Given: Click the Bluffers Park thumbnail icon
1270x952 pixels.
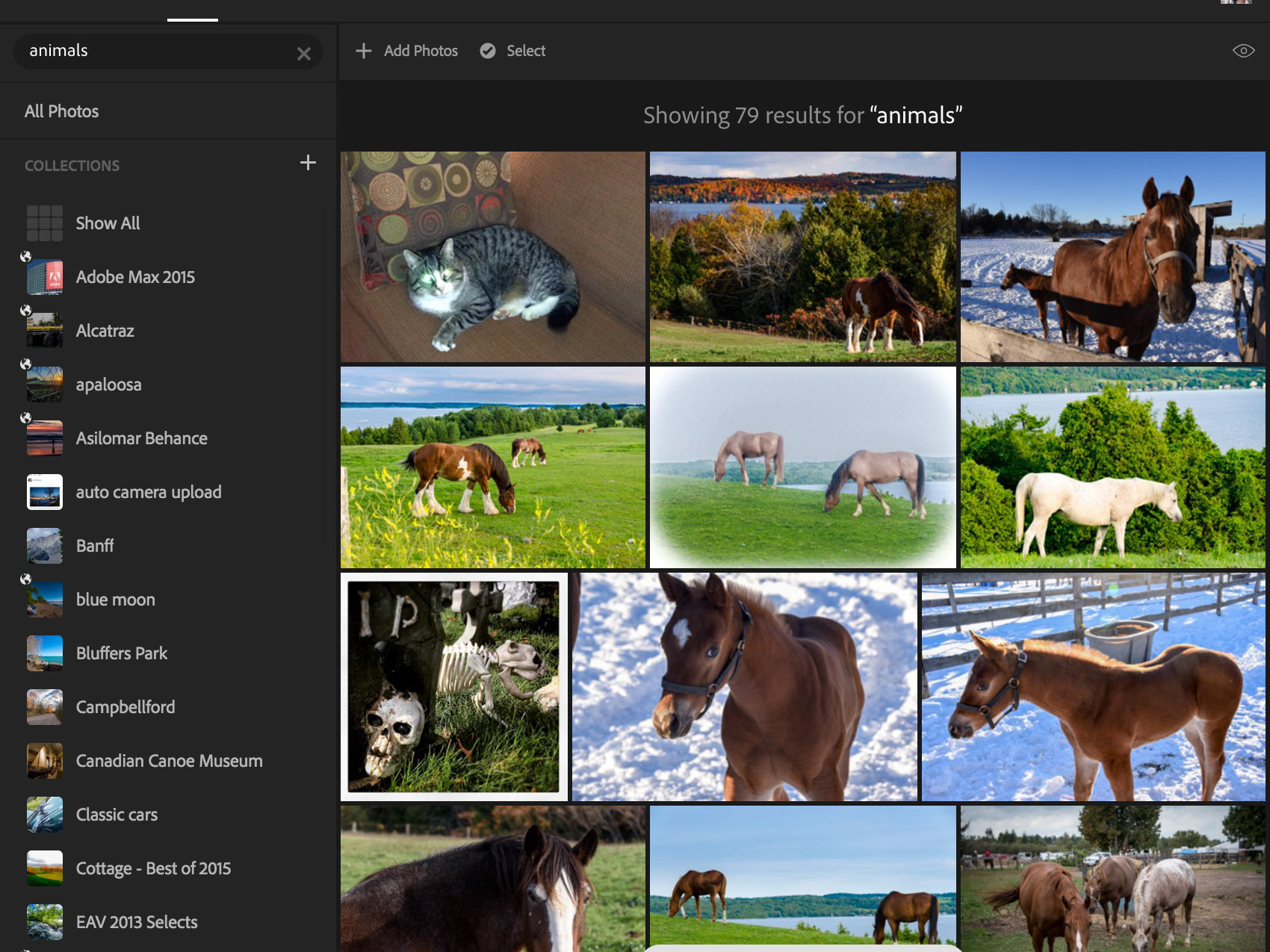Looking at the screenshot, I should [x=45, y=653].
